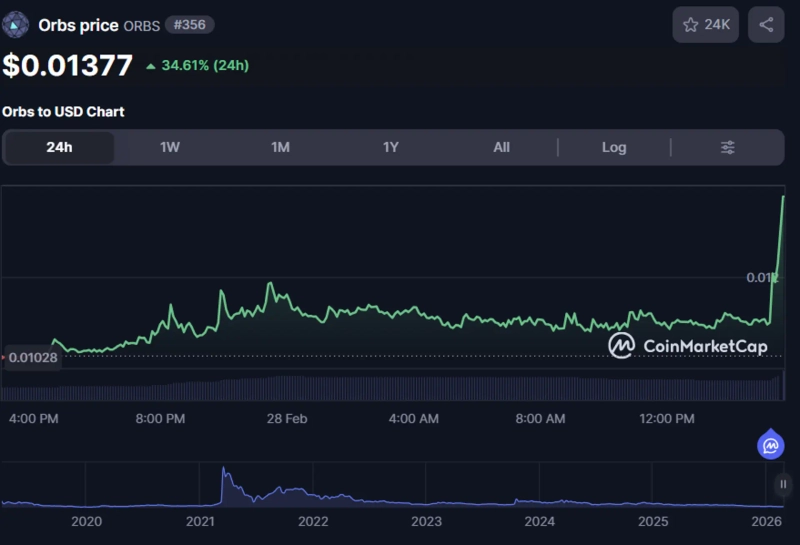Select the All time range tab
Viewport: 800px width, 545px height.
[501, 148]
